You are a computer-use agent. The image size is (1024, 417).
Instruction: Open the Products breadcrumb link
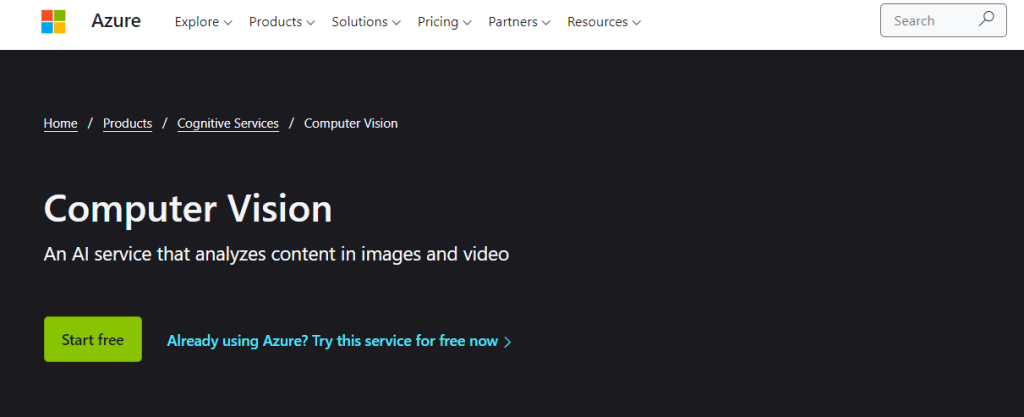(x=127, y=123)
